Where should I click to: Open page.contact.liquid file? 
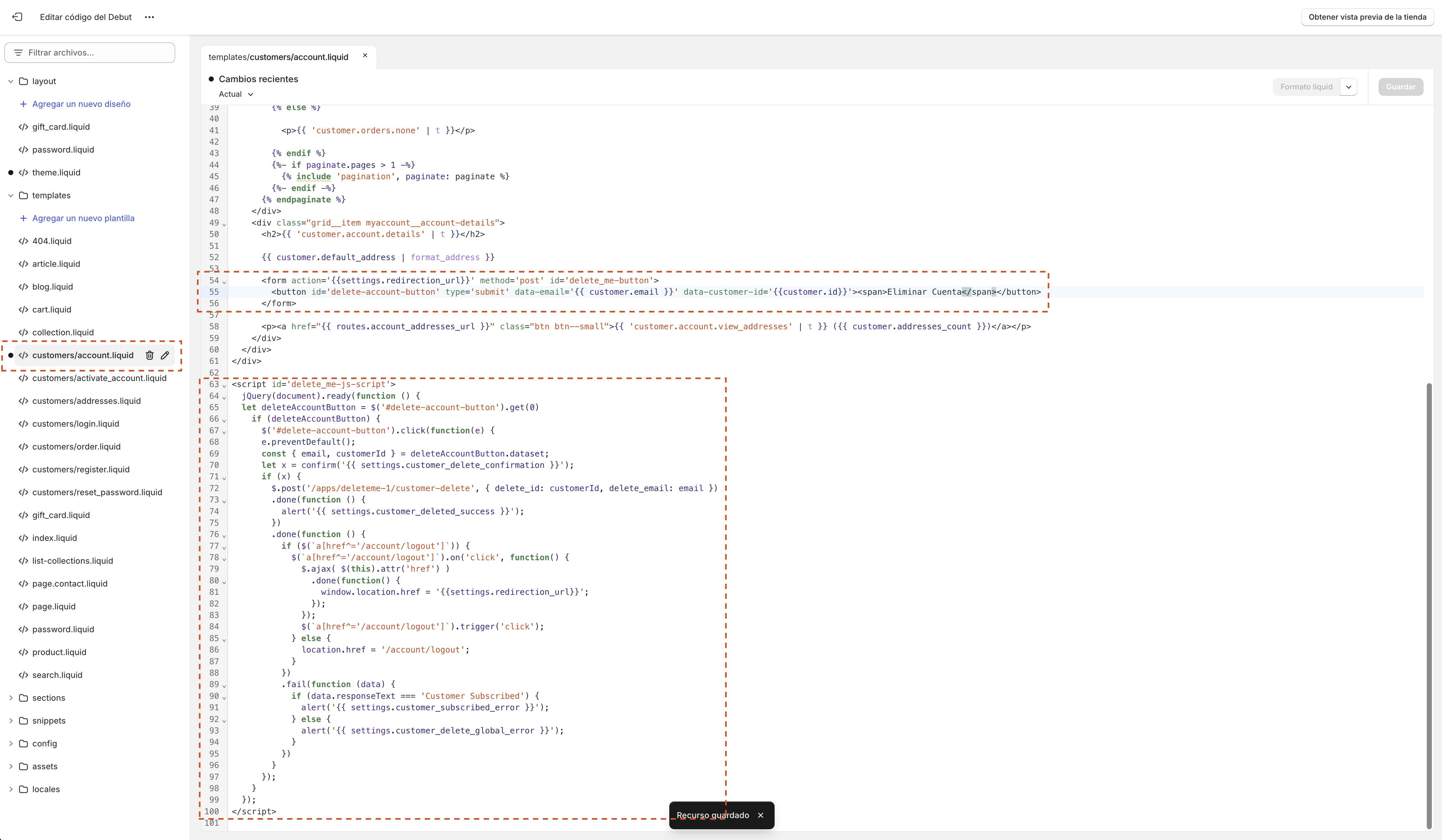click(x=70, y=584)
